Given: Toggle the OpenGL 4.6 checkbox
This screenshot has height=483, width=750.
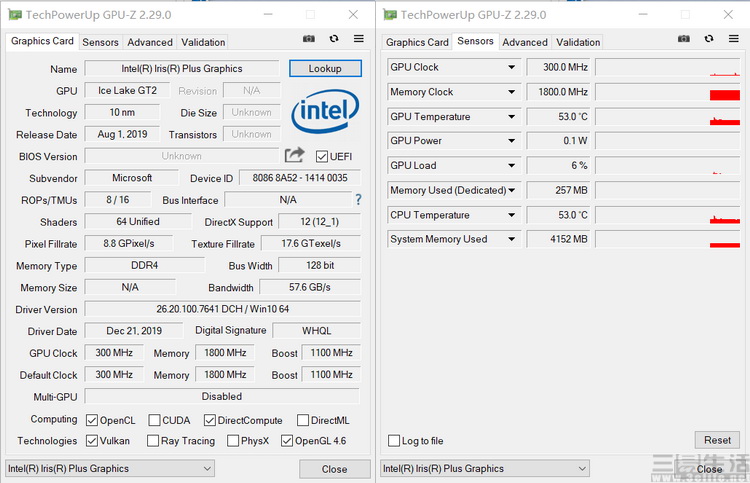Looking at the screenshot, I should coord(287,440).
